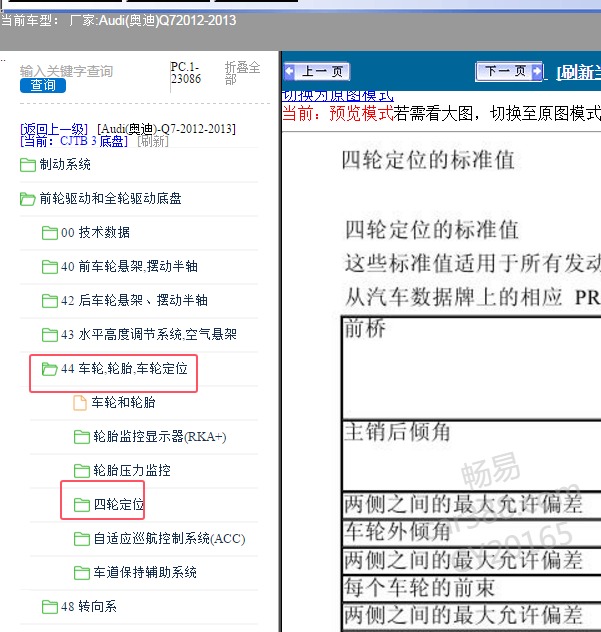Switch to original image mode link 切换为原图模式

coord(337,96)
